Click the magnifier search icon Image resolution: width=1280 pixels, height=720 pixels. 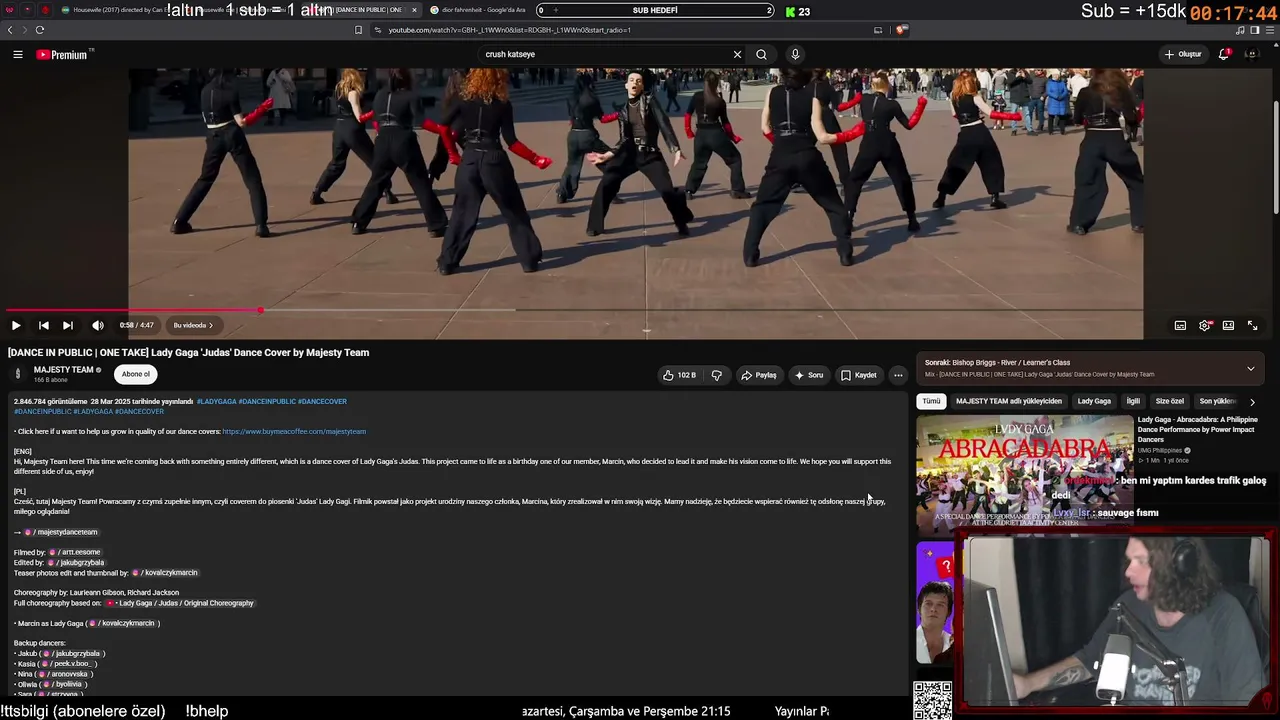pyautogui.click(x=761, y=54)
